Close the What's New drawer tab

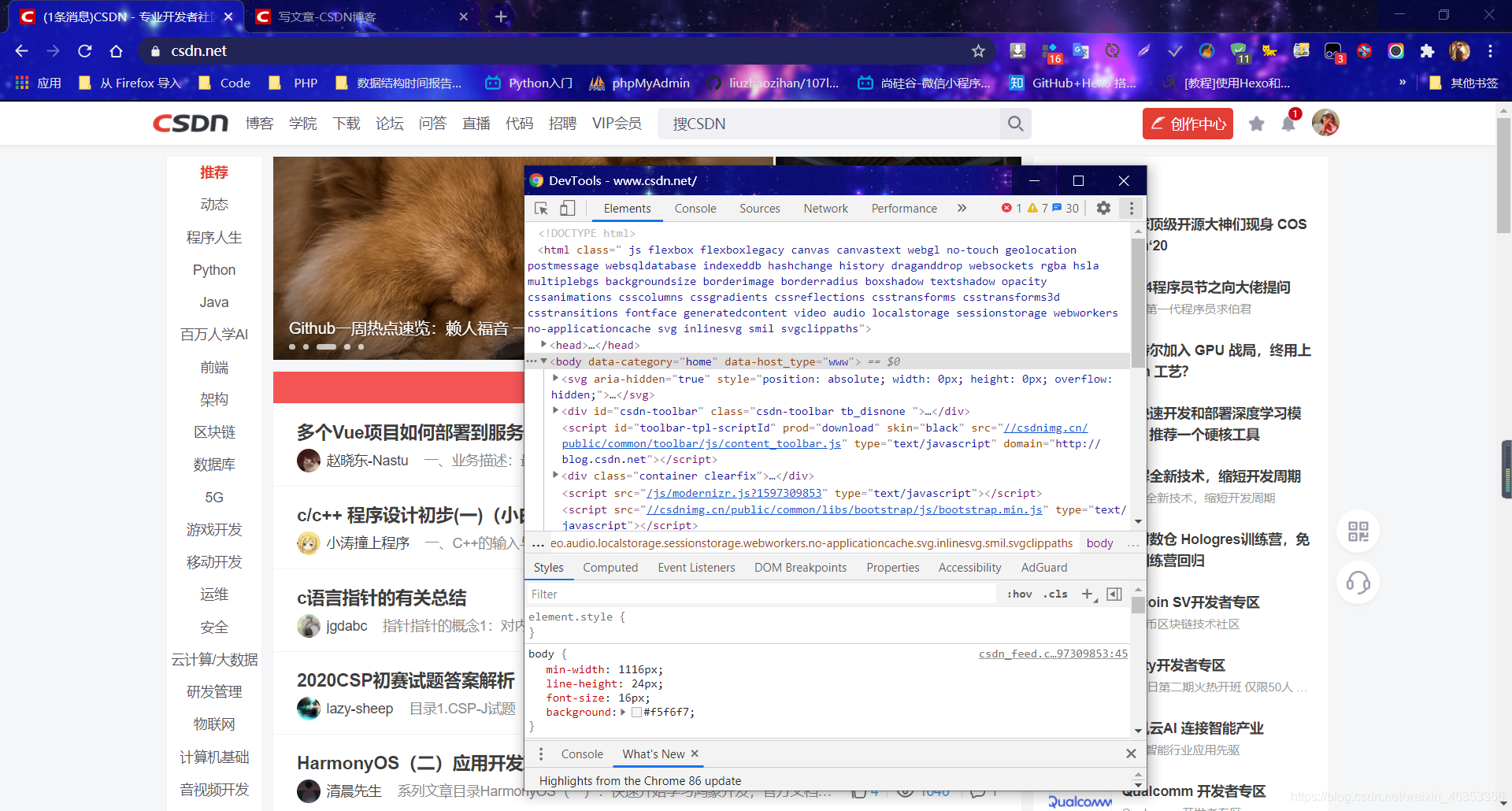pos(695,754)
